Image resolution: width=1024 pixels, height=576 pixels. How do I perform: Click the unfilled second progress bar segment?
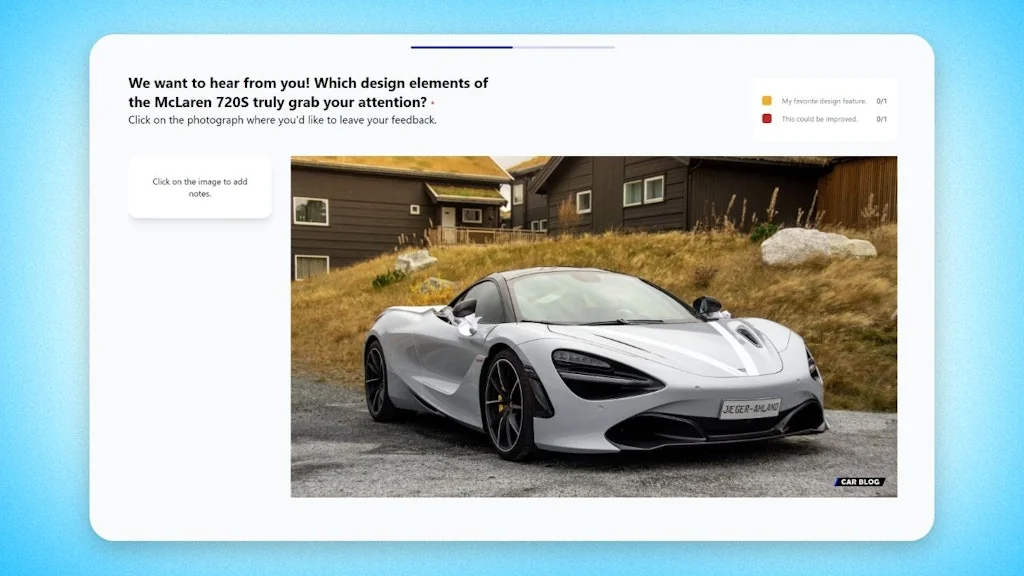tap(562, 46)
